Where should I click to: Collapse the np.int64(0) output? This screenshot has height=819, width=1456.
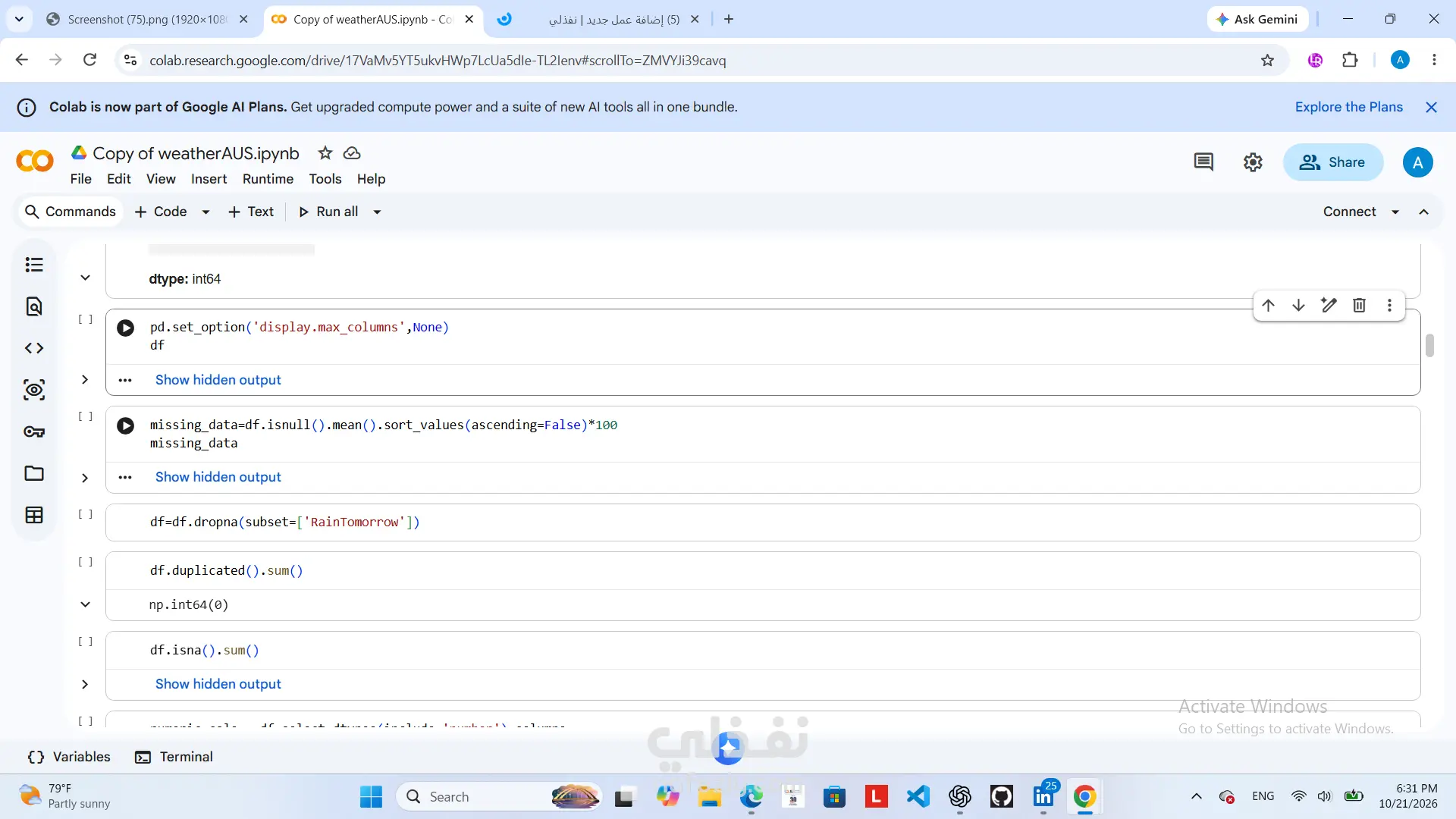[x=85, y=604]
